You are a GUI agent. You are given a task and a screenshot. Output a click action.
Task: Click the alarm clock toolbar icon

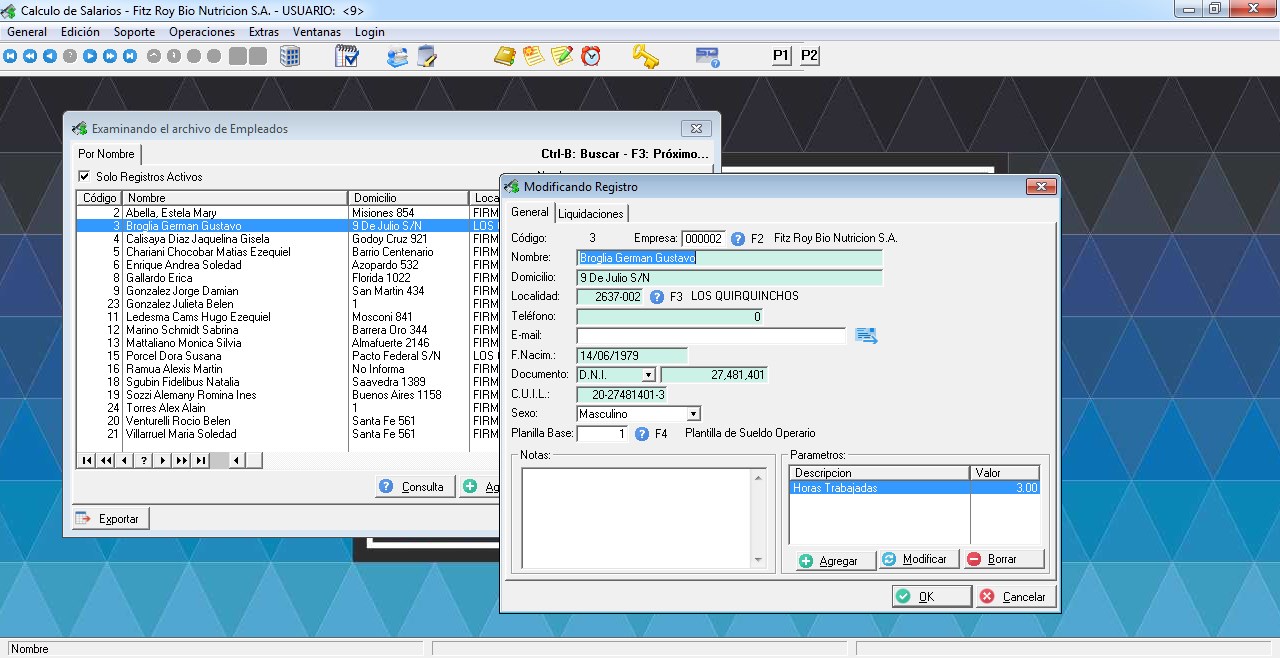(x=591, y=56)
